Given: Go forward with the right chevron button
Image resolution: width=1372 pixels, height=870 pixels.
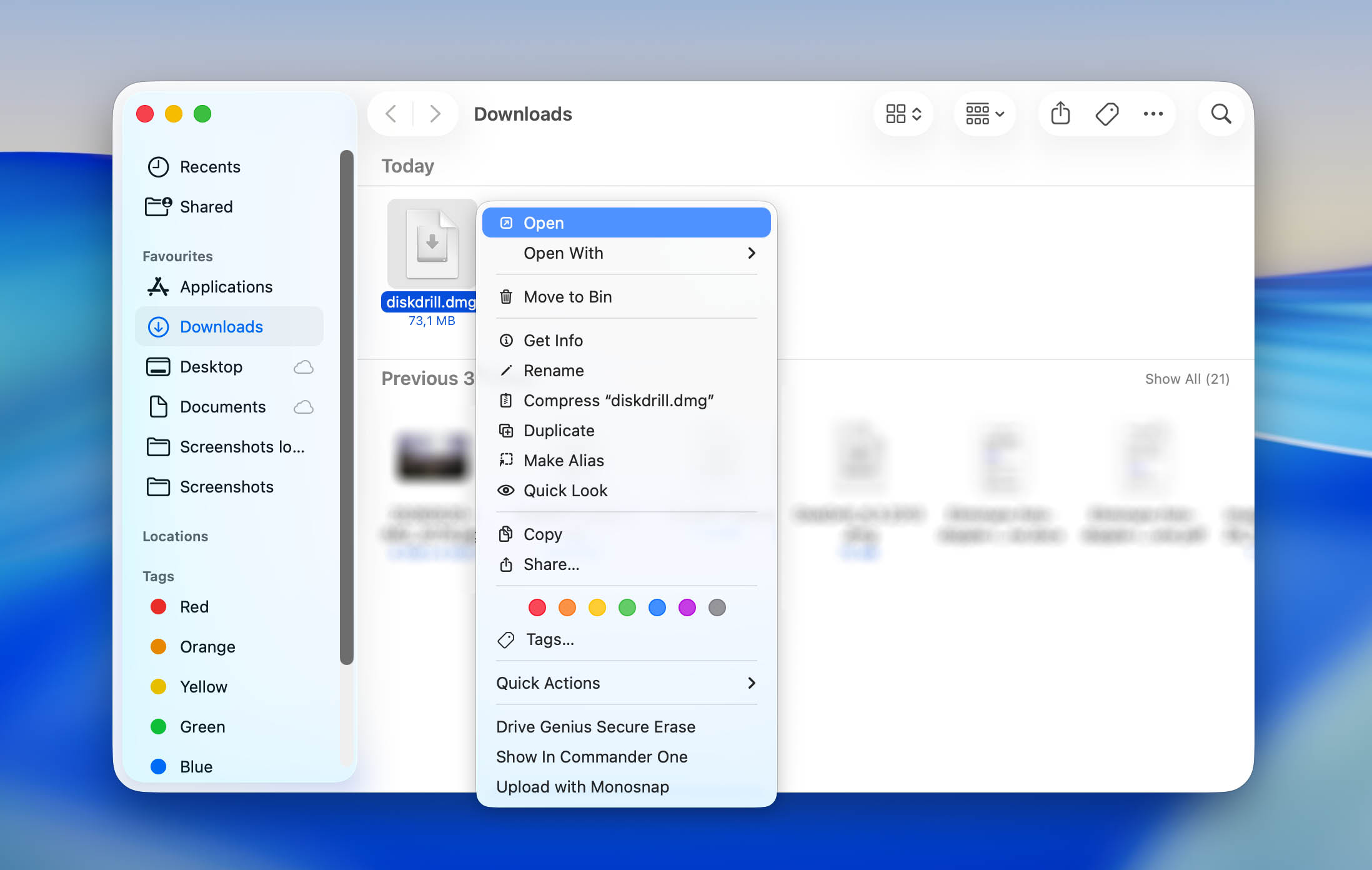Looking at the screenshot, I should [x=435, y=114].
